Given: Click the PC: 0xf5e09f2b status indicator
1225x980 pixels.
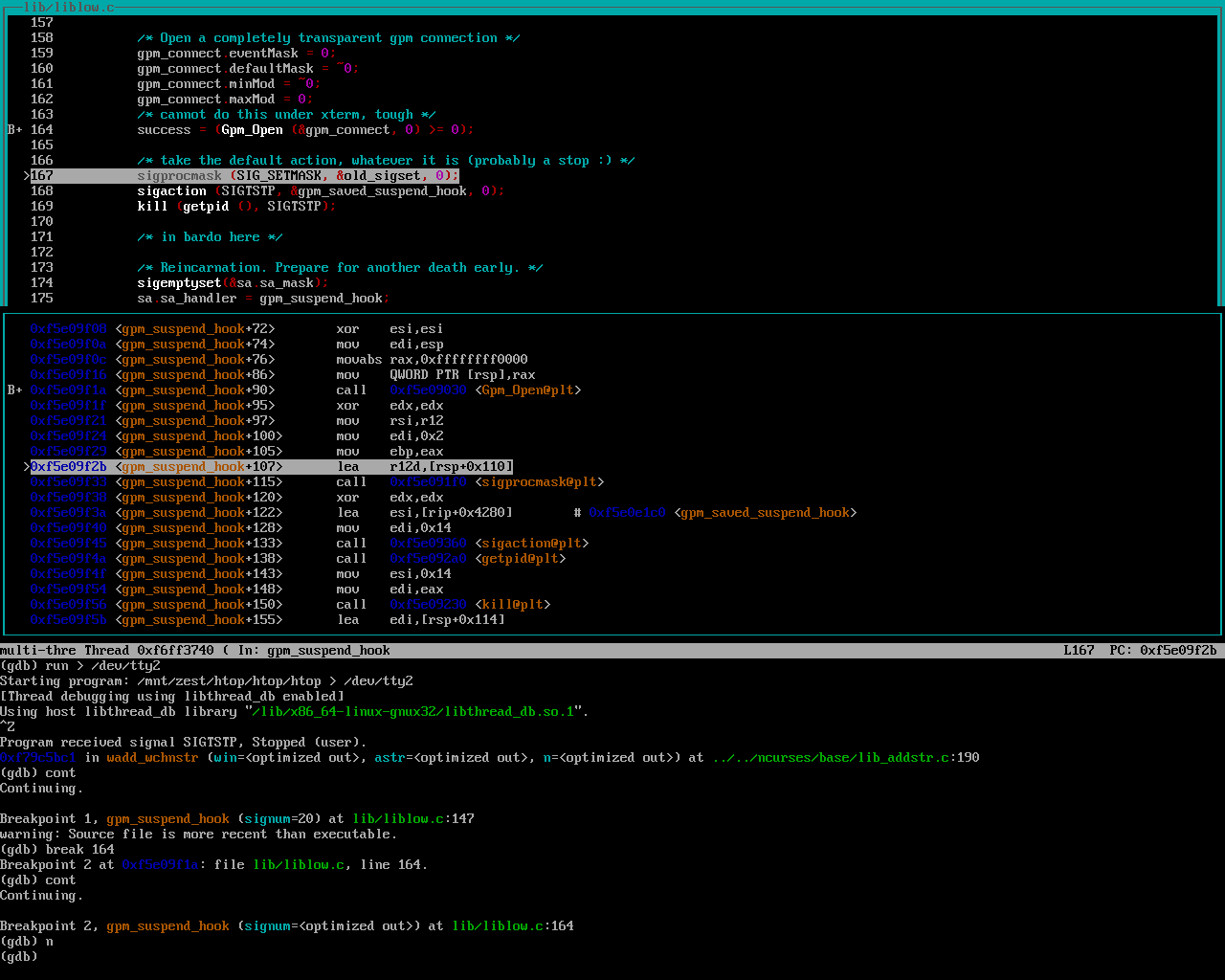Looking at the screenshot, I should (1163, 651).
